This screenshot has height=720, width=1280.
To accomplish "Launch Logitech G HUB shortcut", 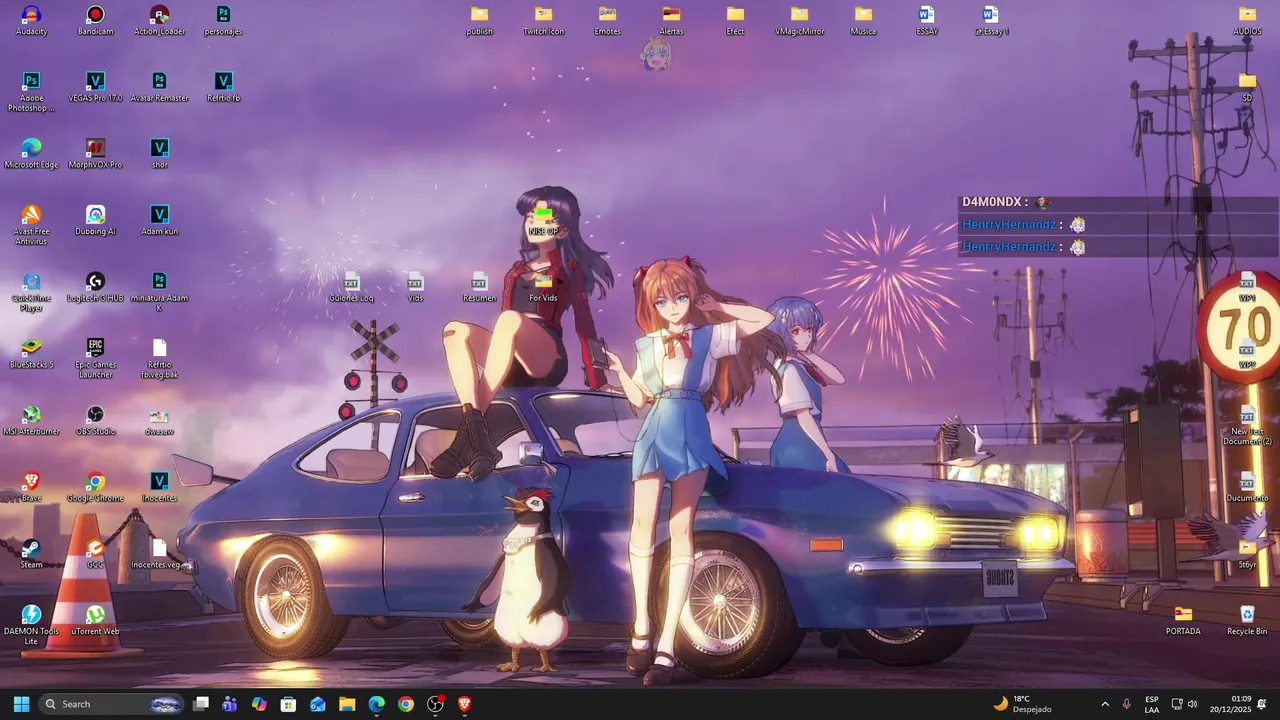I will 95,288.
